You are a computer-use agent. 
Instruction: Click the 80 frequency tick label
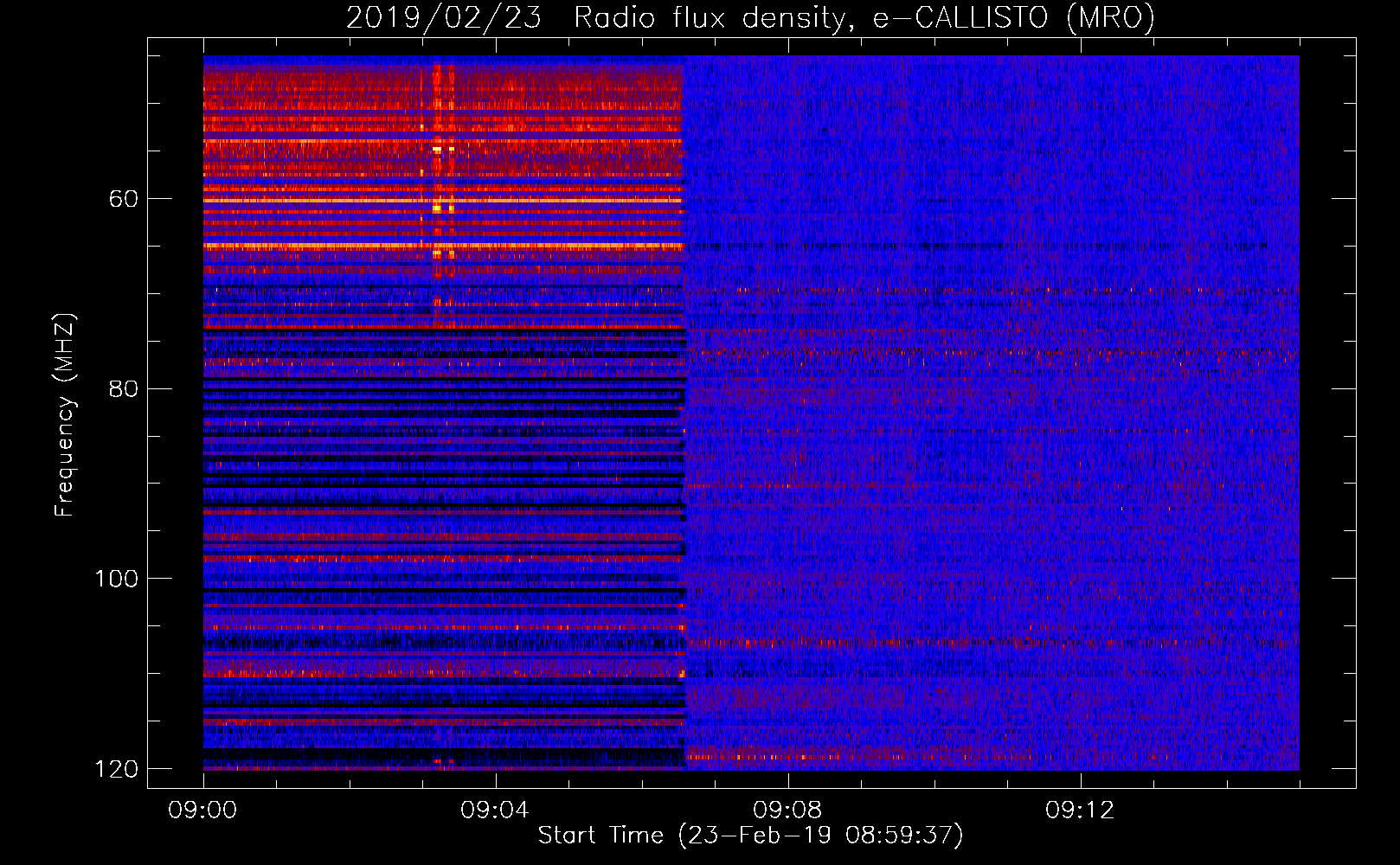(x=124, y=388)
